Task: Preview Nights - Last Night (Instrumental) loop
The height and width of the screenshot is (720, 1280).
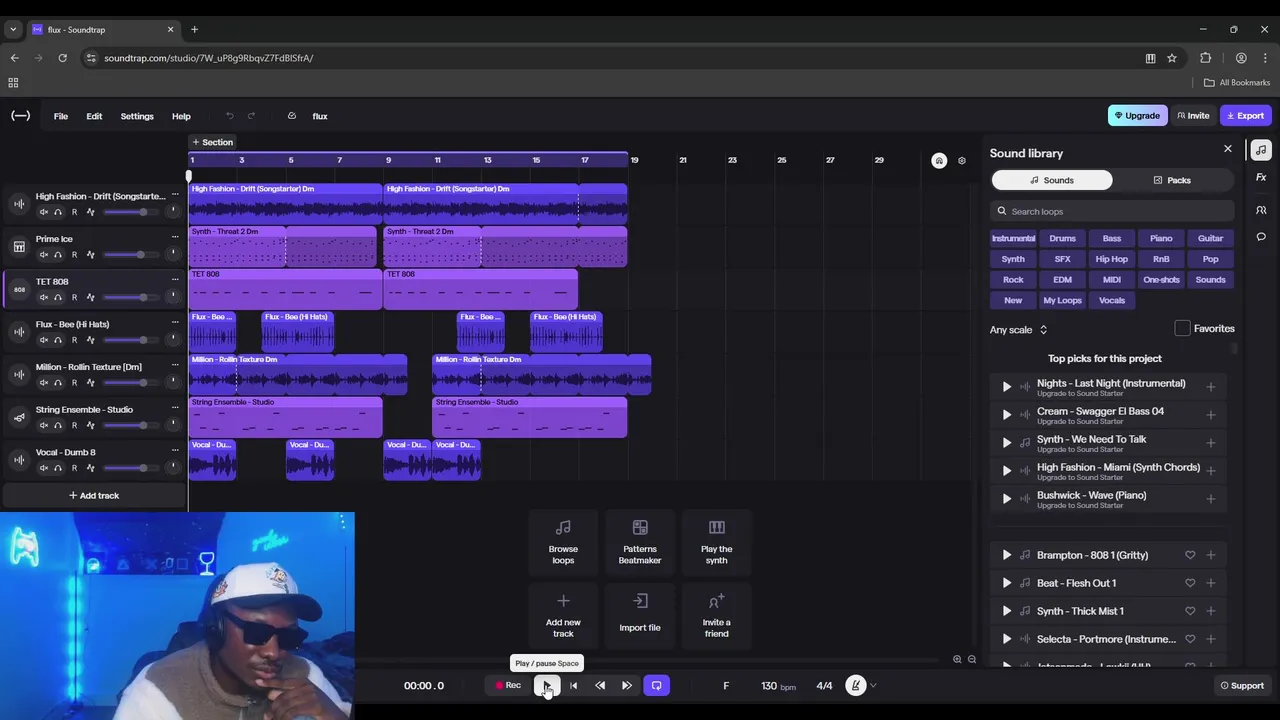Action: [1006, 387]
